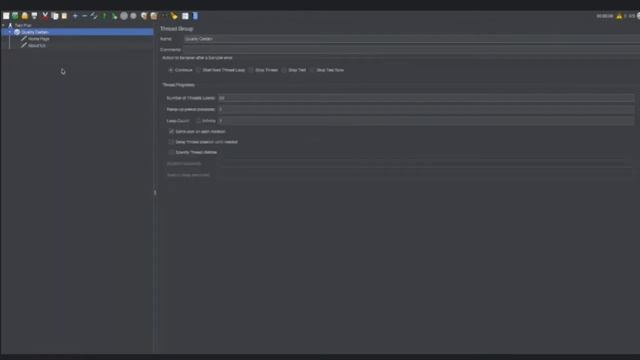Click into the Comments input field
The image size is (640, 360).
point(411,49)
